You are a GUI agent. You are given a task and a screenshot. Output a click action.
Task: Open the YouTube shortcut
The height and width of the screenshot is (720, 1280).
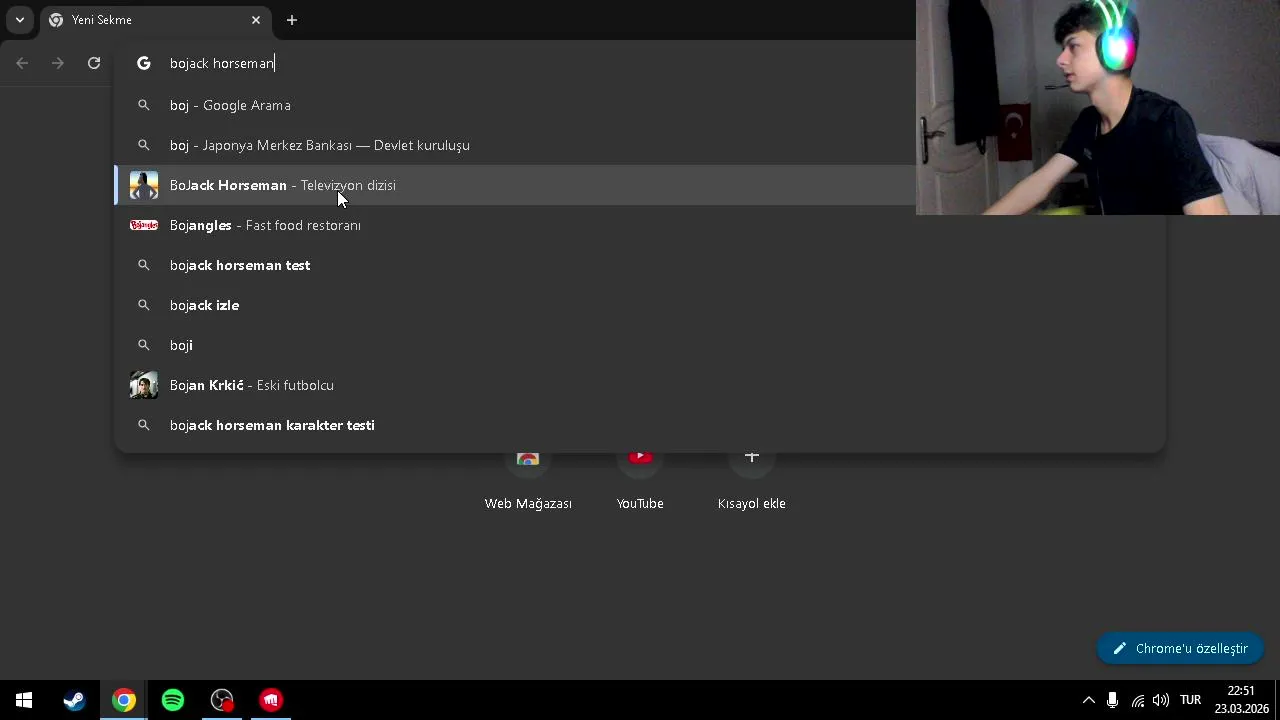click(x=640, y=480)
